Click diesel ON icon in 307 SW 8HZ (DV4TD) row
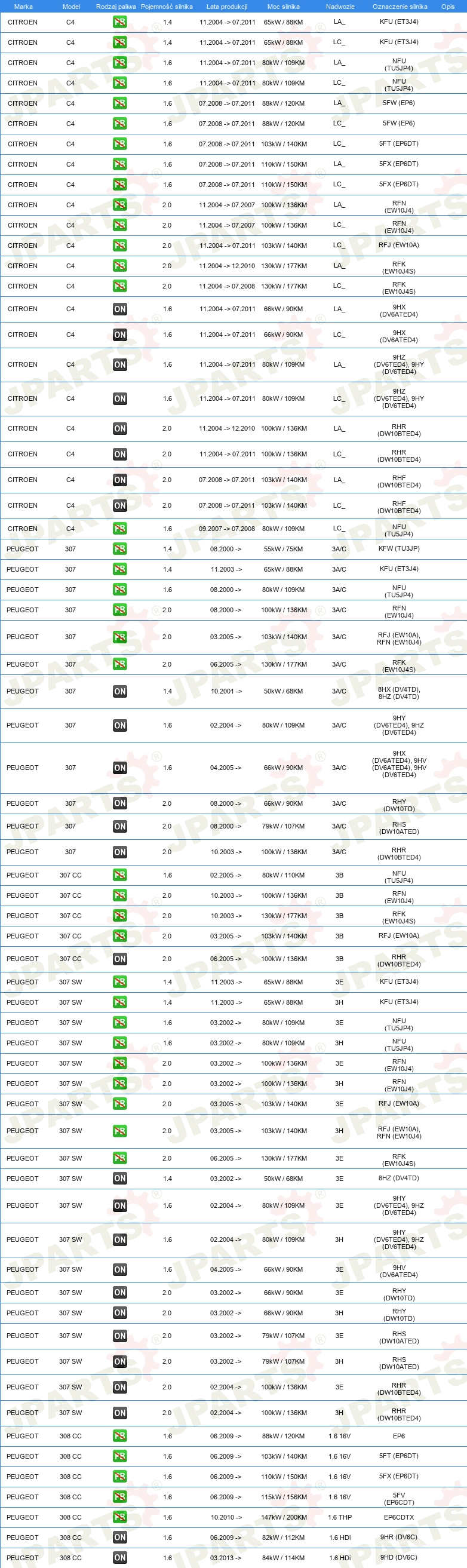This screenshot has height=1568, width=467. pyautogui.click(x=120, y=1179)
